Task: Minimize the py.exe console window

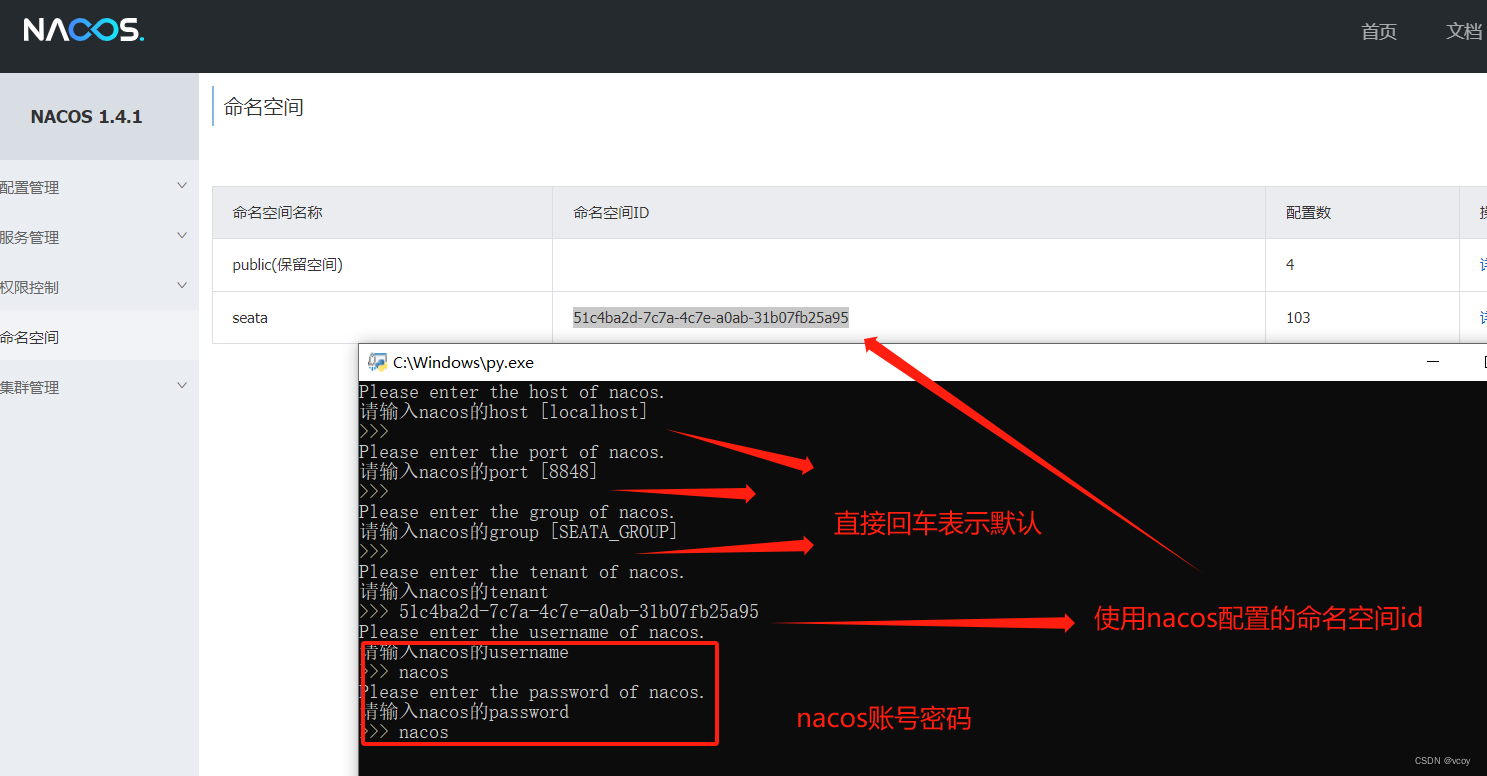Action: [1433, 362]
